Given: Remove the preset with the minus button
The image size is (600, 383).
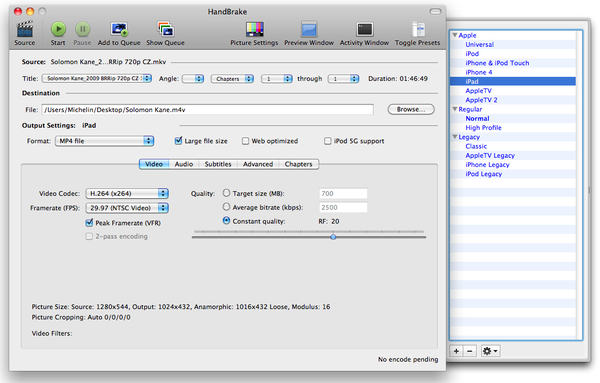Looking at the screenshot, I should [x=470, y=351].
